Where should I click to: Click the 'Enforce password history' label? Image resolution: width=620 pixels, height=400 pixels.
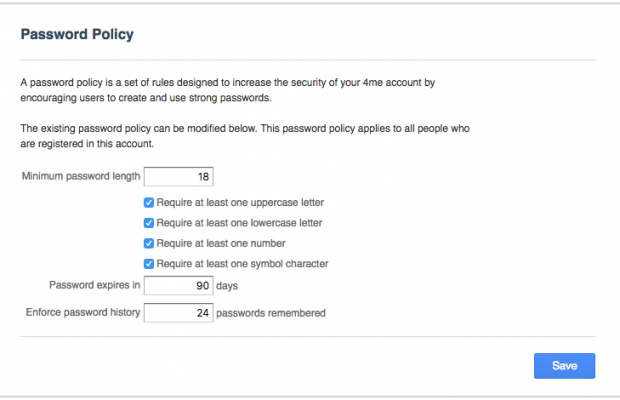pos(83,314)
